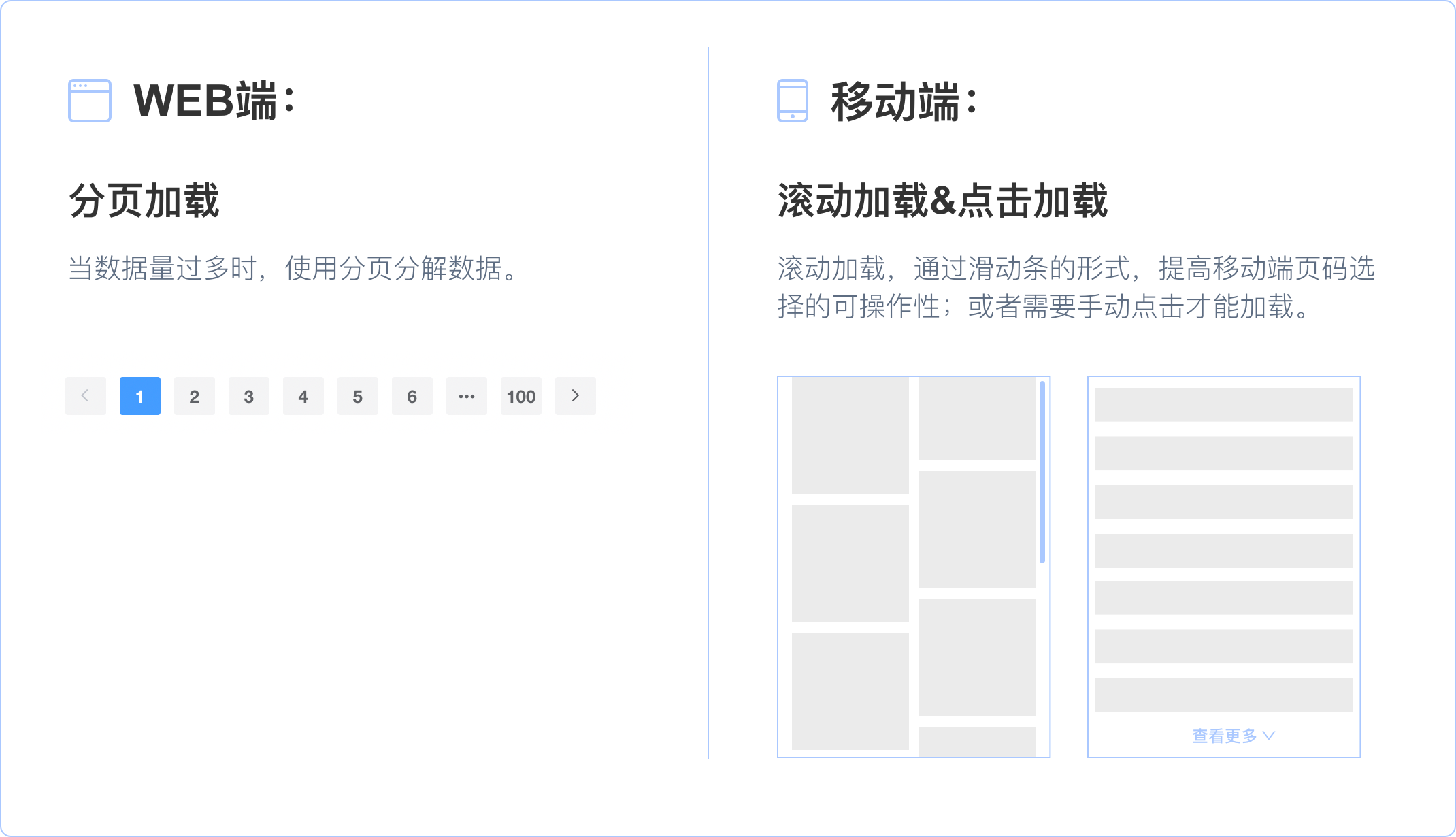This screenshot has height=837, width=1456.
Task: Click the first list row placeholder
Action: point(1223,405)
